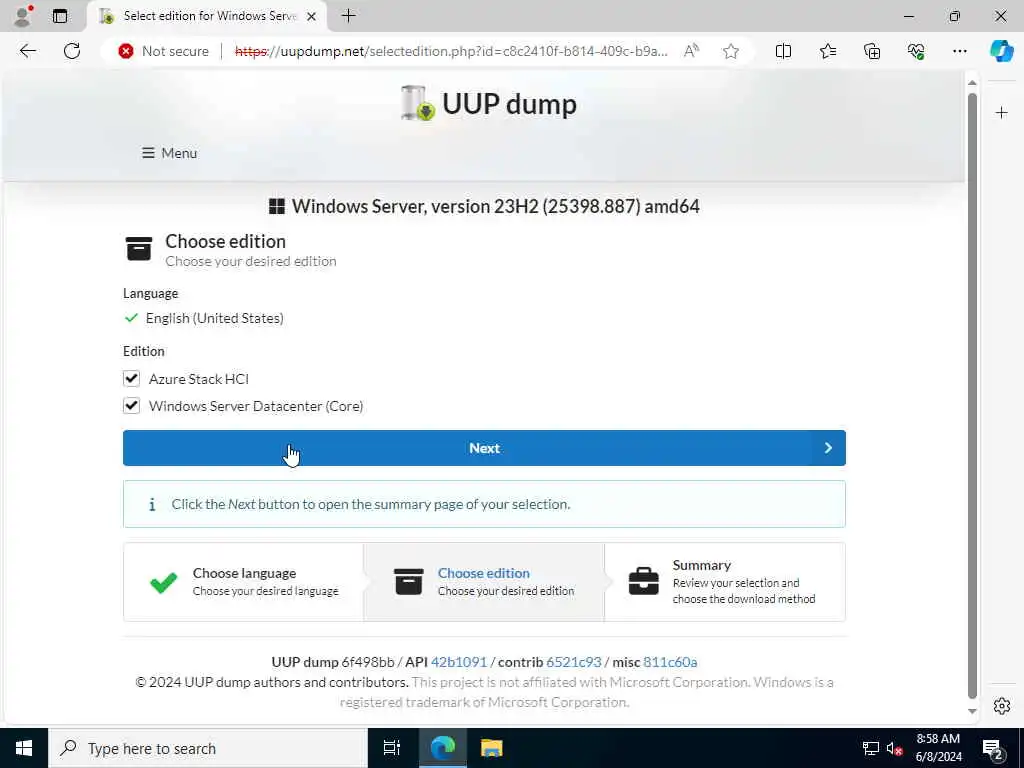
Task: Click the Summary step
Action: tap(725, 581)
